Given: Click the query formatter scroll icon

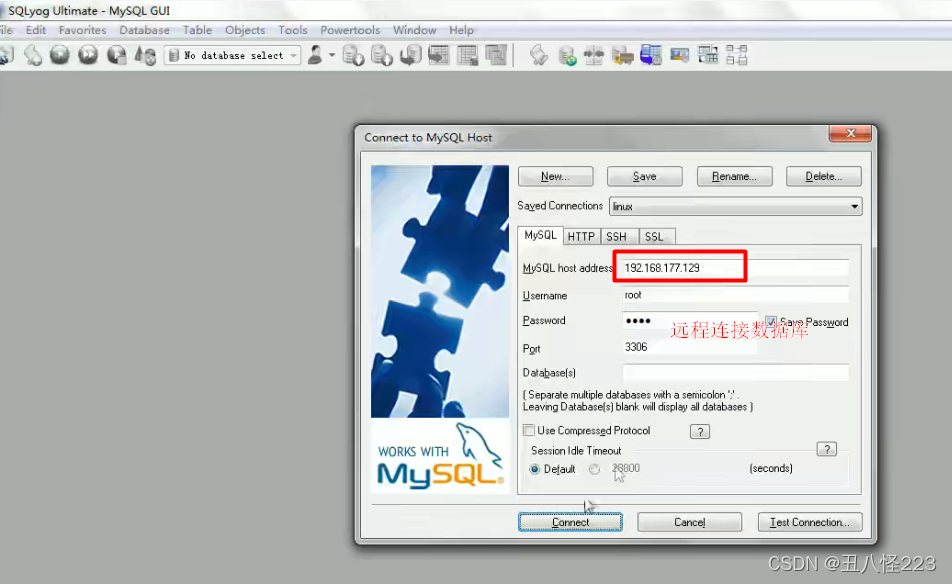Looking at the screenshot, I should [538, 55].
